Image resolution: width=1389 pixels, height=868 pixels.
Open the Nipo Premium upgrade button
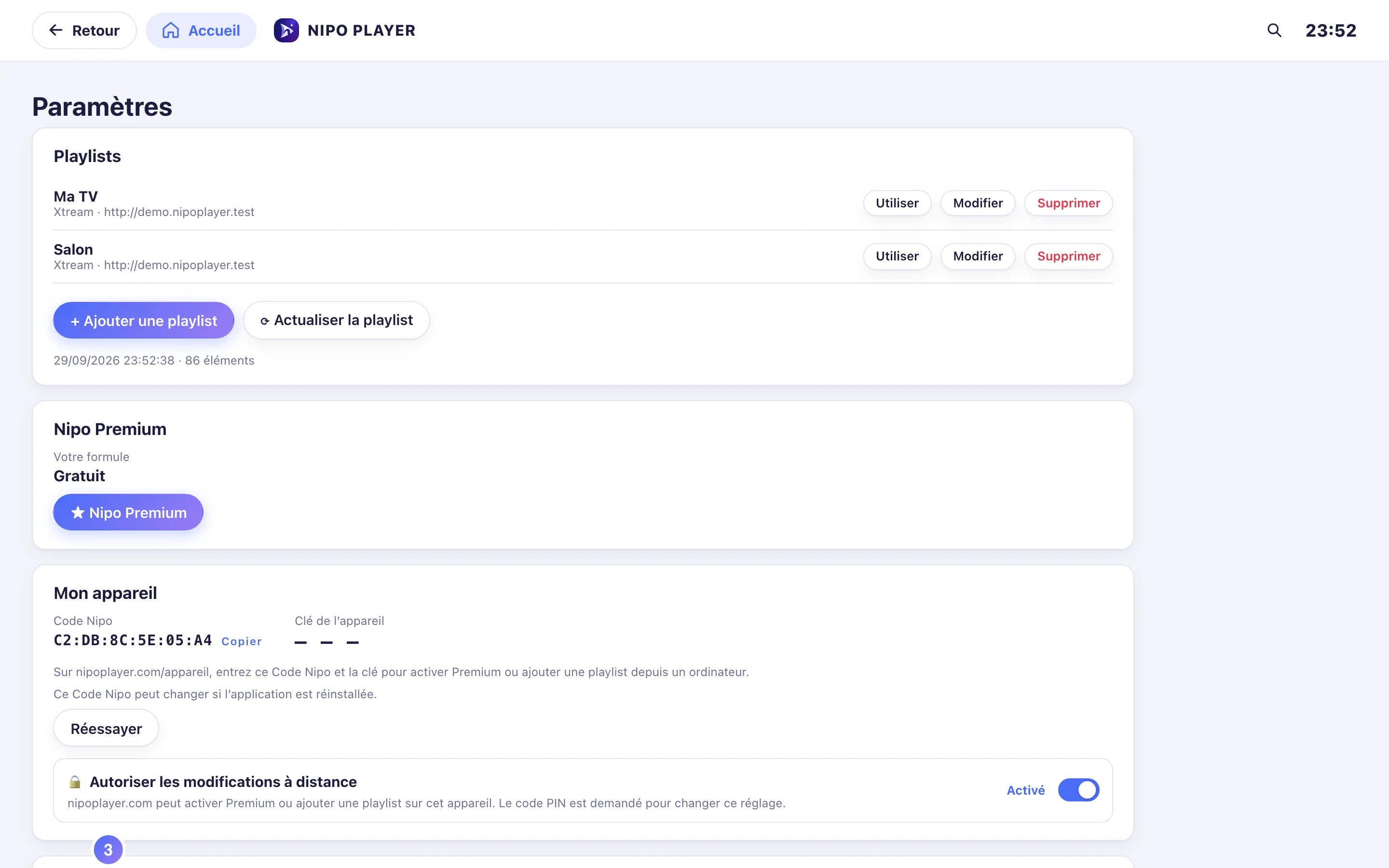(129, 512)
